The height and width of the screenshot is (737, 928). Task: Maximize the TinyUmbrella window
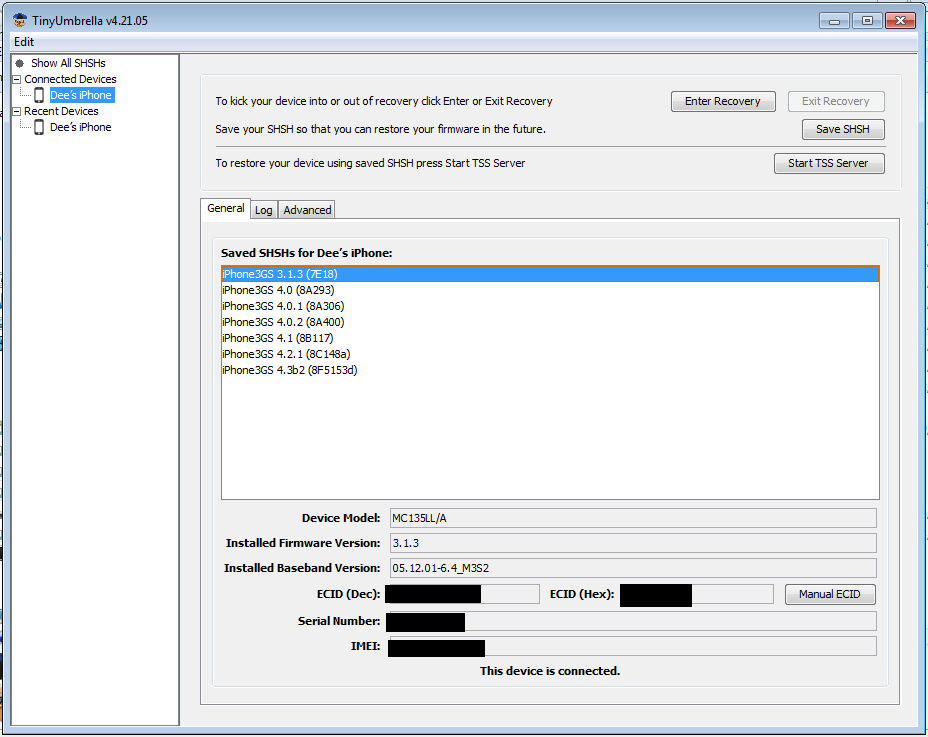click(x=868, y=21)
